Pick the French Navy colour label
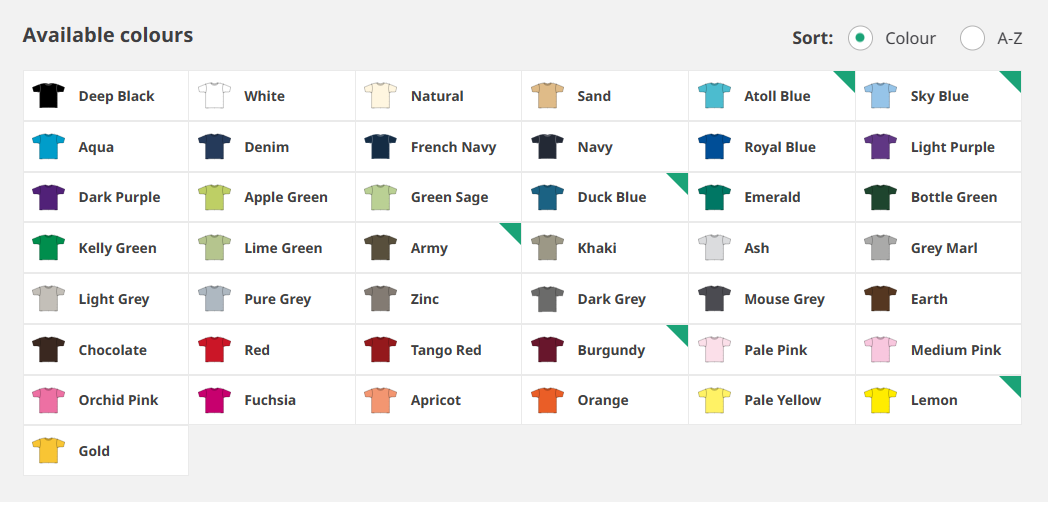Screen dimensions: 1052x506 (454, 147)
